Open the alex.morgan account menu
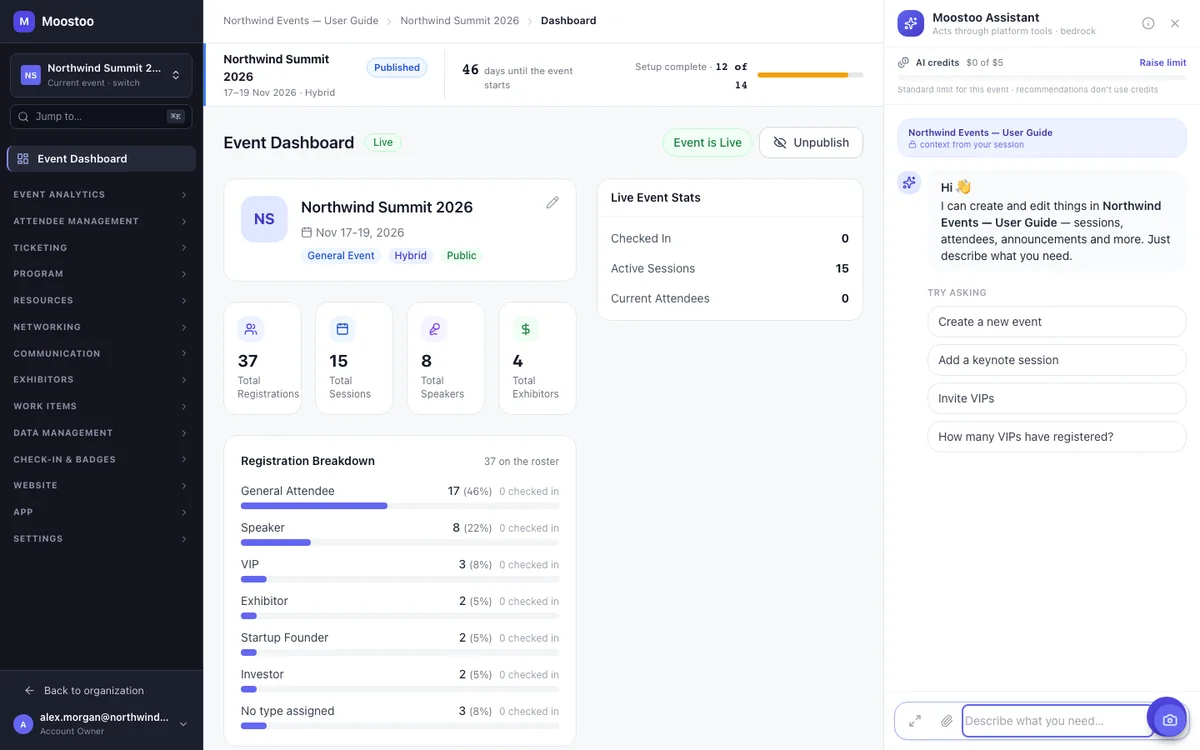Screen dimensions: 1200x750 101,724
